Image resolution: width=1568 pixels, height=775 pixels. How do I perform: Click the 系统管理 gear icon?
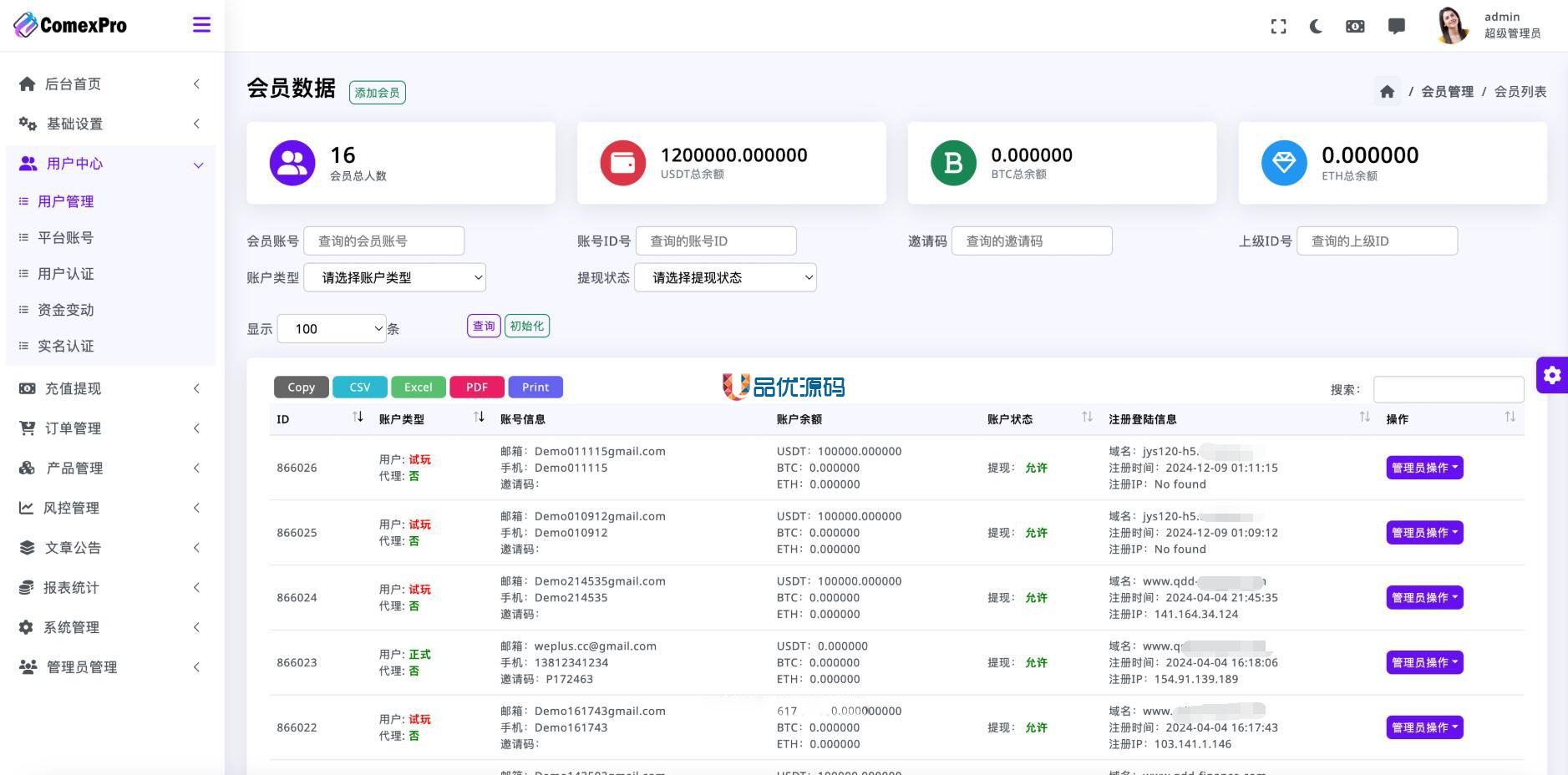tap(27, 627)
